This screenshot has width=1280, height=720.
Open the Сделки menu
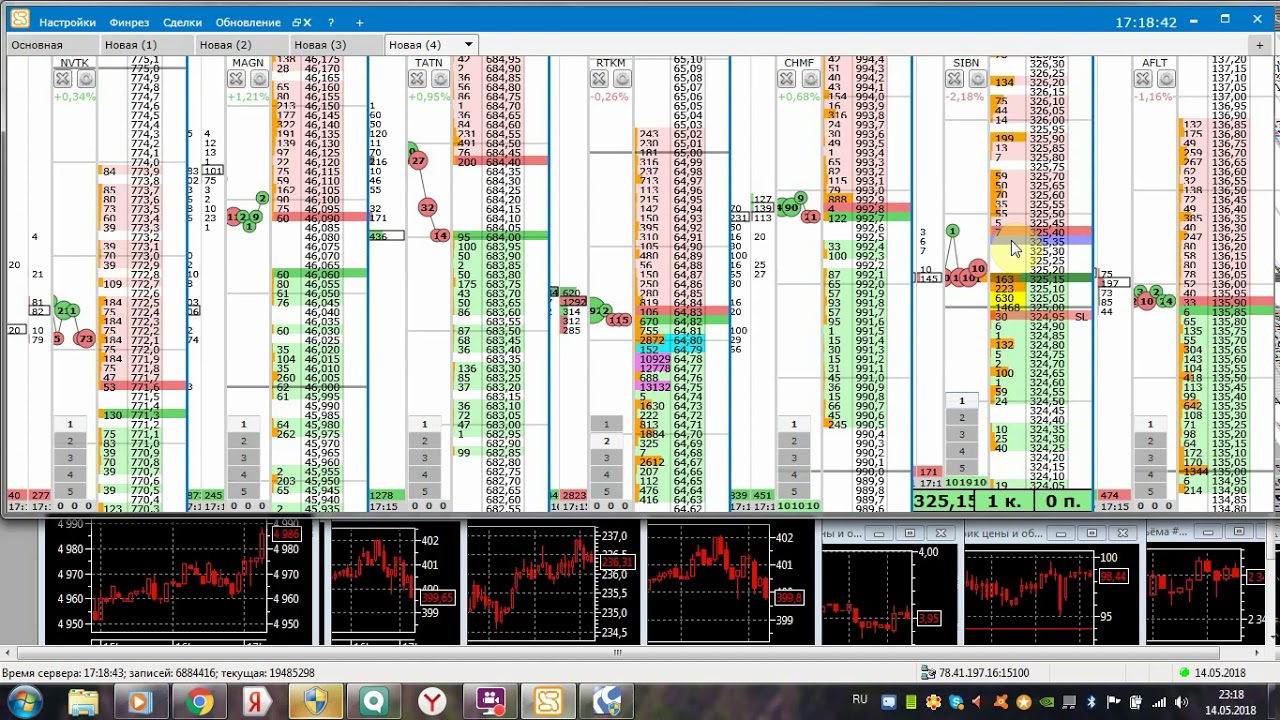pyautogui.click(x=182, y=22)
